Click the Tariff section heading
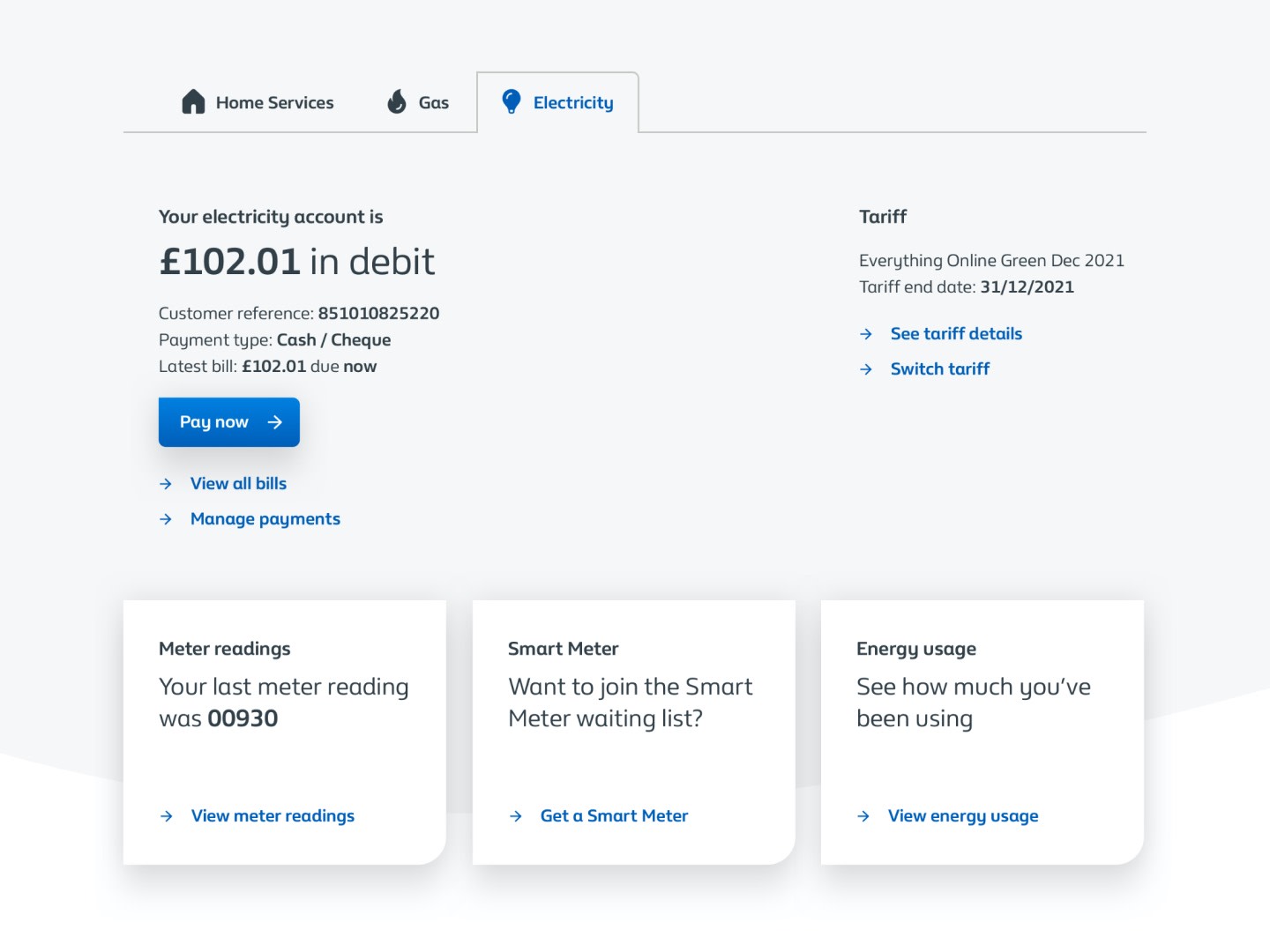1270x952 pixels. coord(883,217)
